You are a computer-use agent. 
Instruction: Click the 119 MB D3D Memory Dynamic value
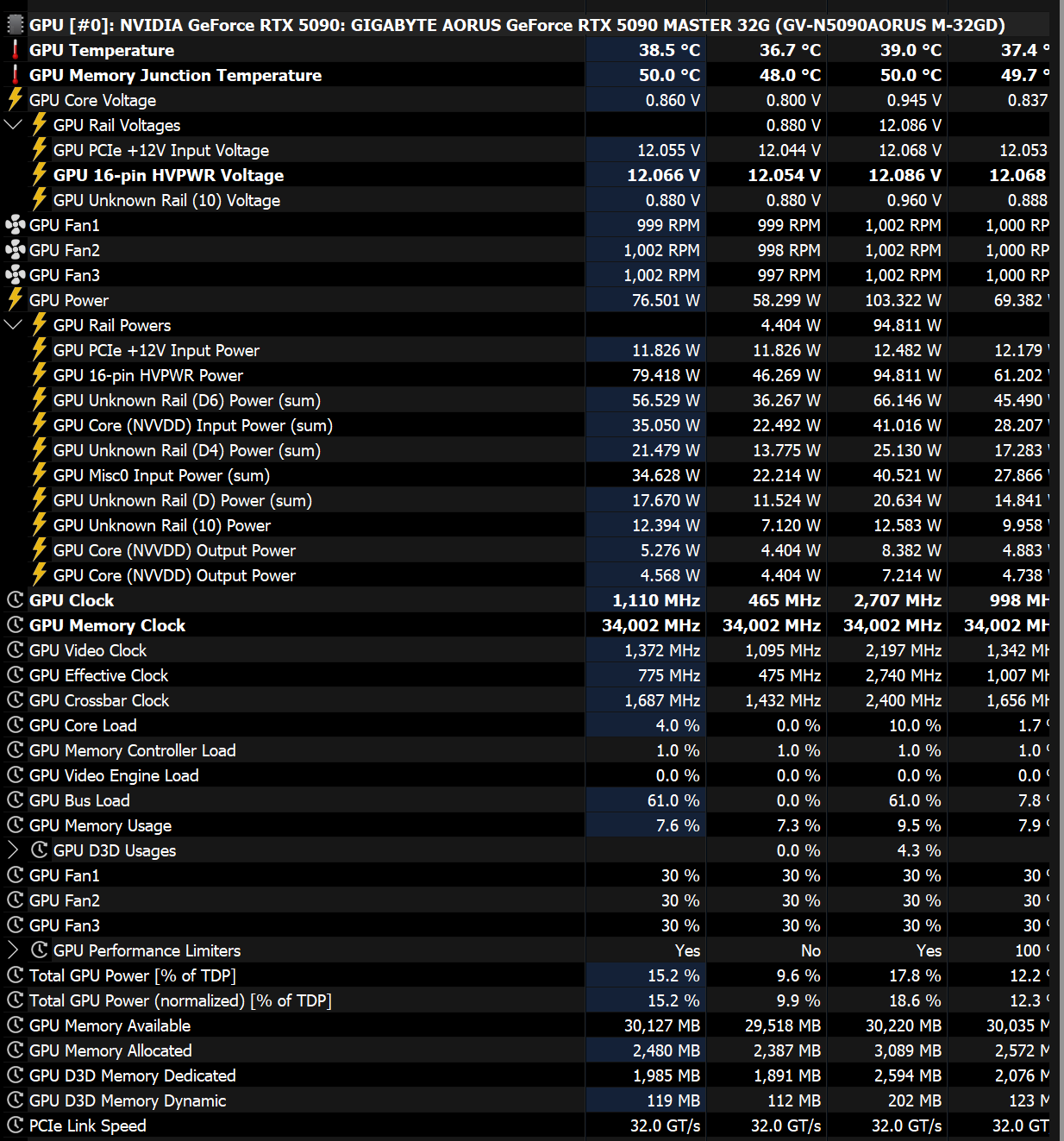[x=673, y=1100]
